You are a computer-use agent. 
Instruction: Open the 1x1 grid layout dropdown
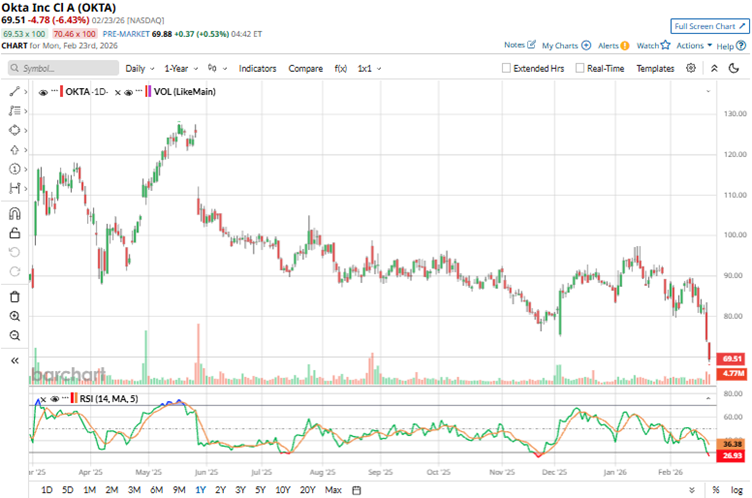369,68
